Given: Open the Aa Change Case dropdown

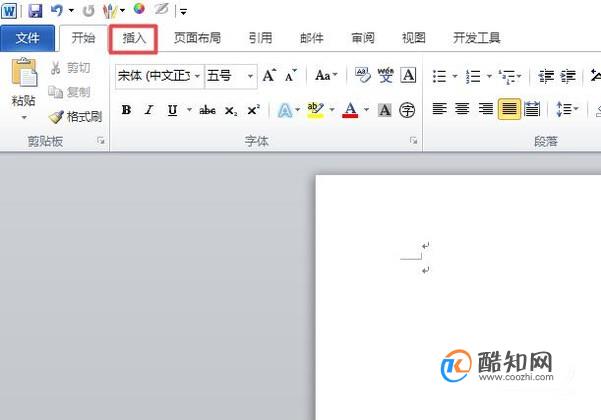Looking at the screenshot, I should 326,75.
